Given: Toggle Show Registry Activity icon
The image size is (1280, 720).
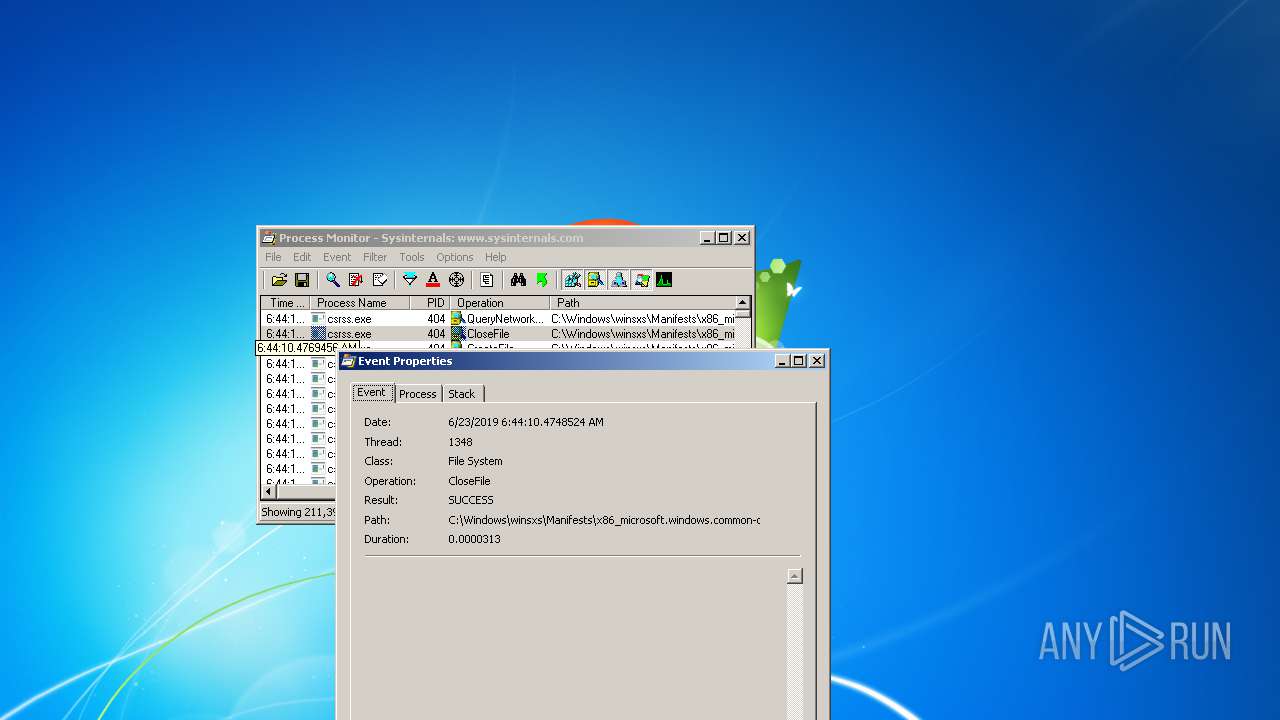Looking at the screenshot, I should point(572,280).
